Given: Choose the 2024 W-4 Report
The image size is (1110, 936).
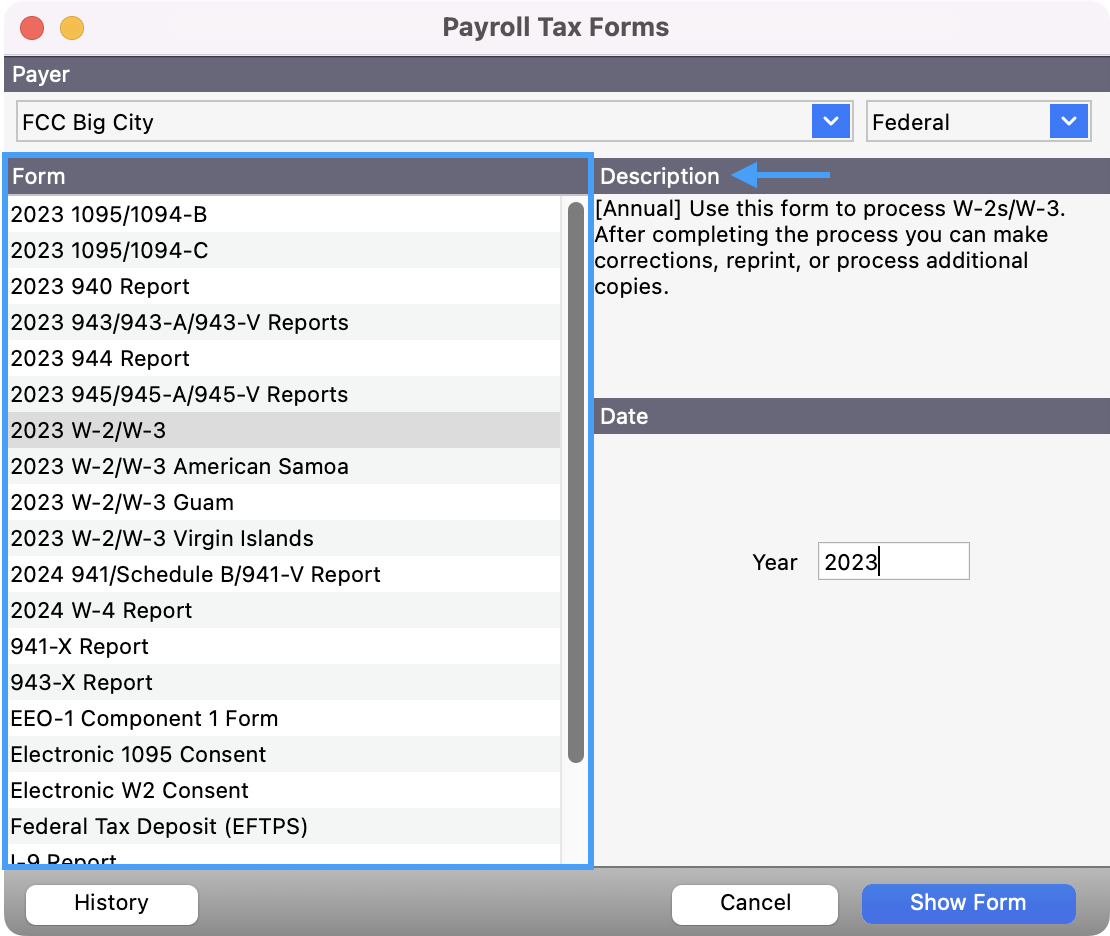Looking at the screenshot, I should [x=101, y=610].
